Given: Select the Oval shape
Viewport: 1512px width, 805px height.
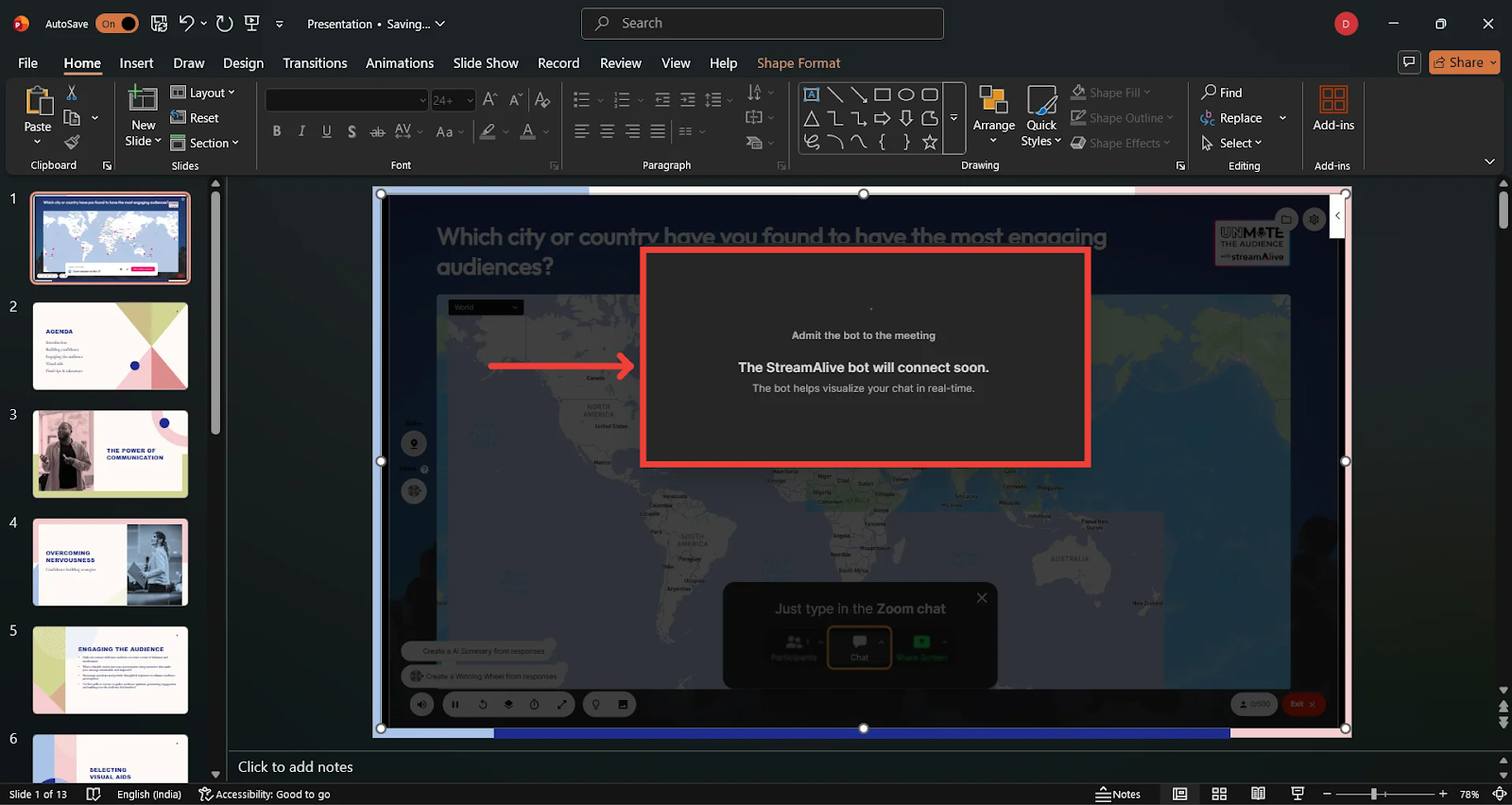Looking at the screenshot, I should pyautogui.click(x=906, y=94).
